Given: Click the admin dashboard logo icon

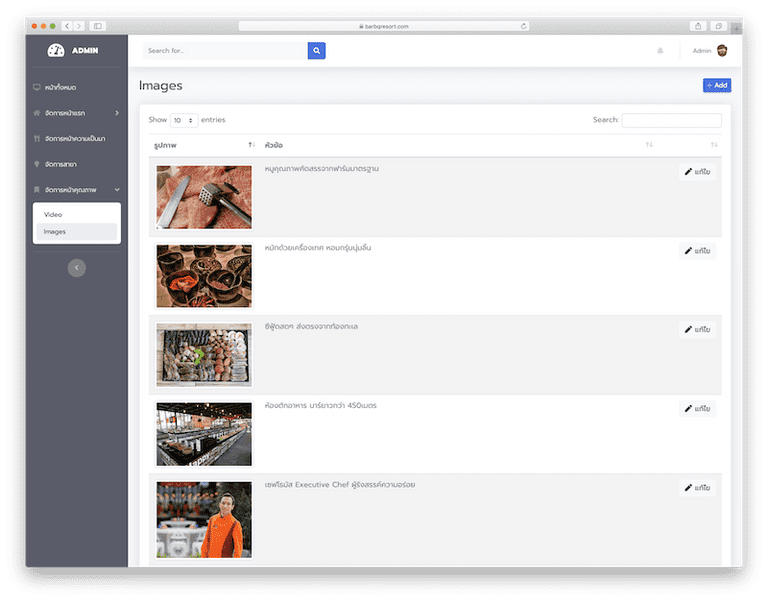Looking at the screenshot, I should (56, 50).
